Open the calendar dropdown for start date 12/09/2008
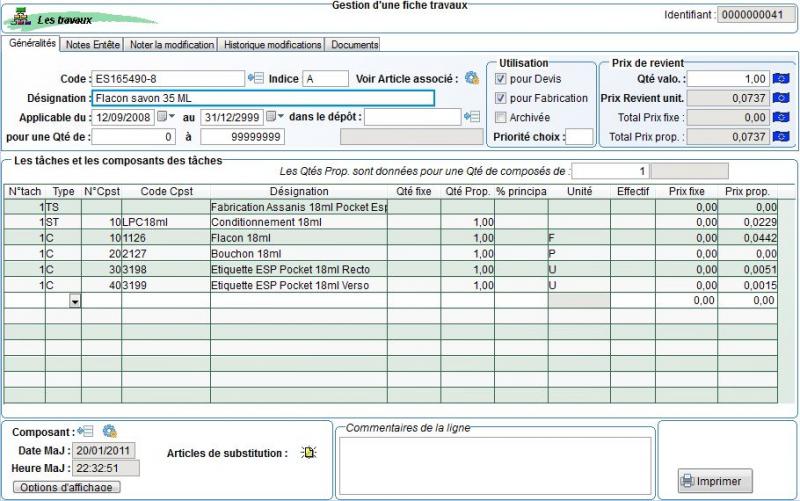 [166, 117]
